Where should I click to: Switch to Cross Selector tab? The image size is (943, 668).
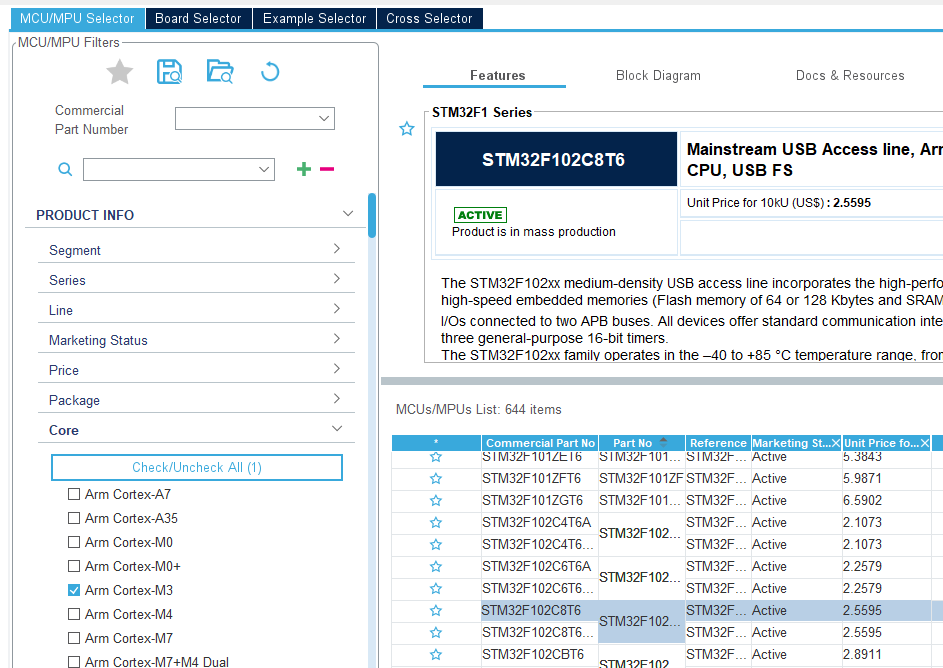point(429,19)
